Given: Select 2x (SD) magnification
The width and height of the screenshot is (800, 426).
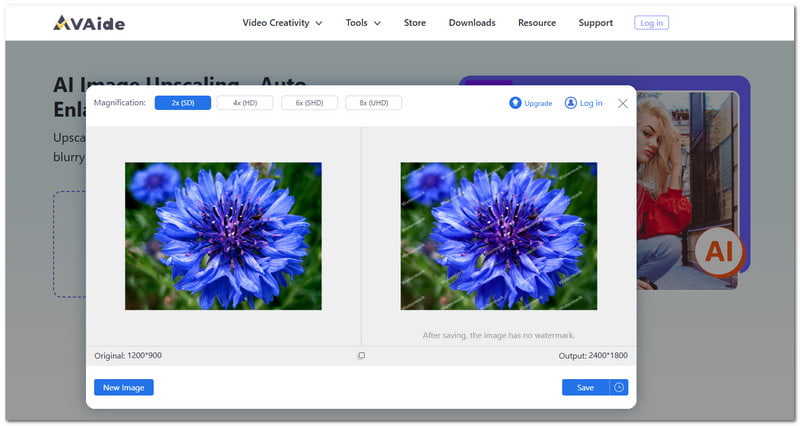Looking at the screenshot, I should coord(183,103).
